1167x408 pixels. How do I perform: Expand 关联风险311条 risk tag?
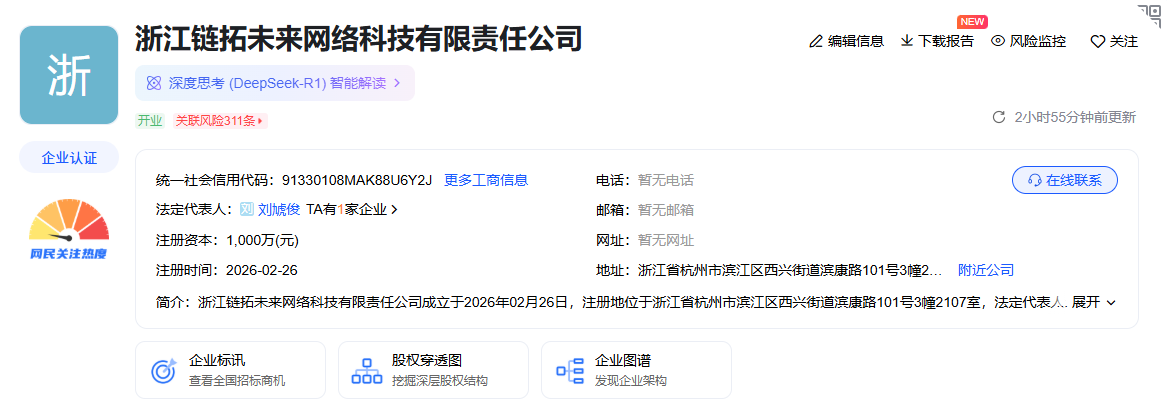click(x=220, y=121)
